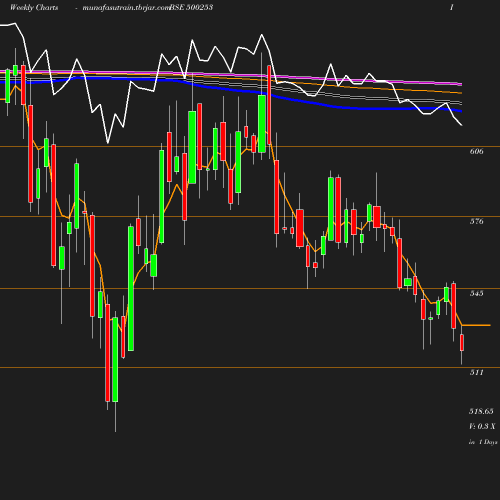
Task: Click the 'Weekly Charts' title text
Action: 34,7
